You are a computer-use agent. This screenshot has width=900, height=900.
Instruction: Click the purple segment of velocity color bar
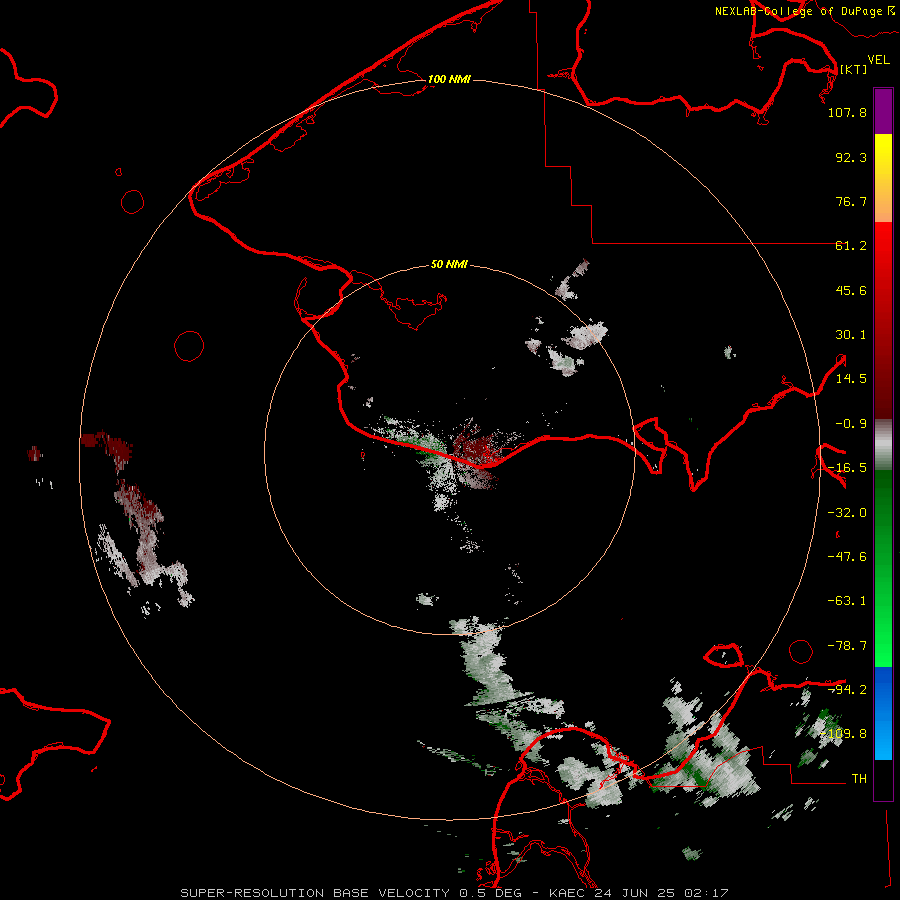[x=883, y=111]
